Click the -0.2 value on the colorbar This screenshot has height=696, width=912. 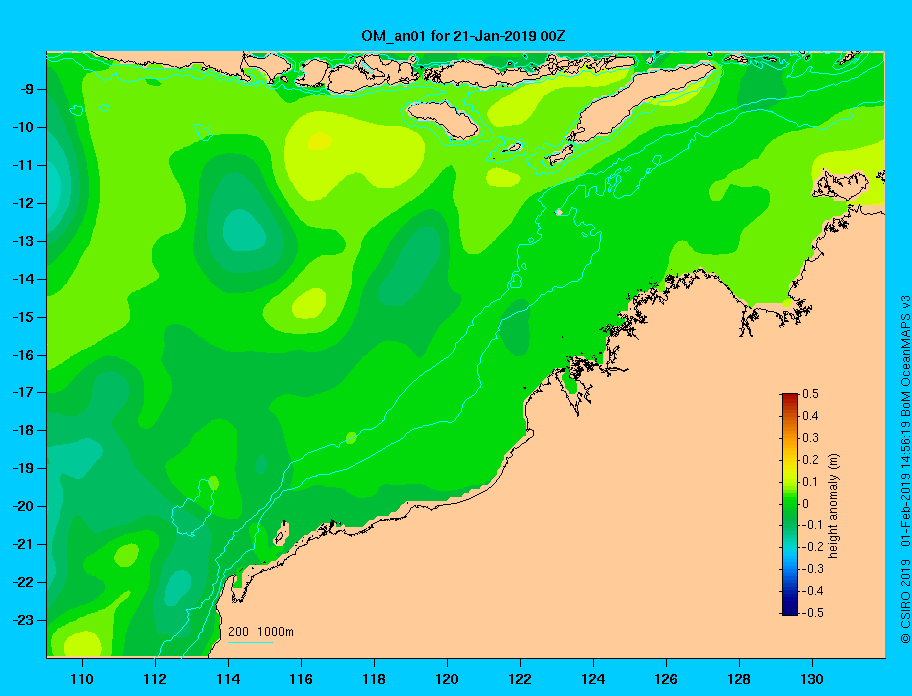point(812,547)
